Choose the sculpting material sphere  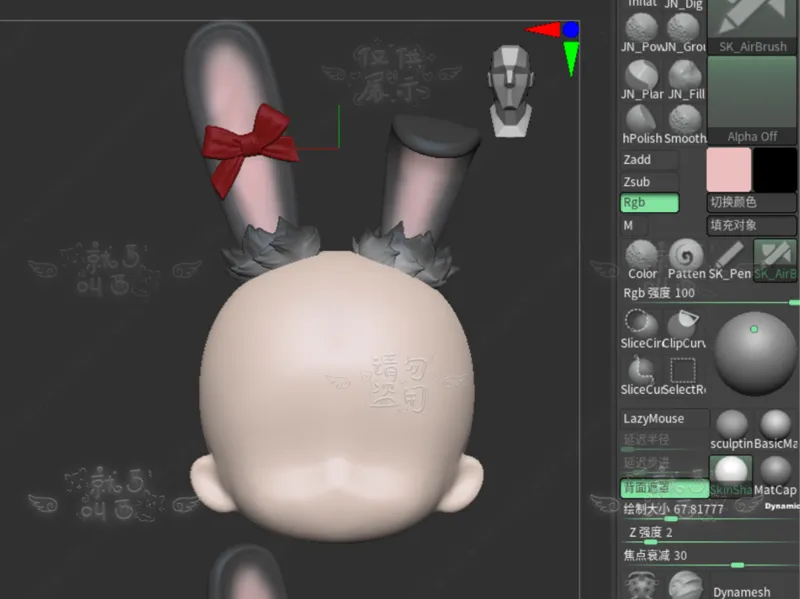coord(731,430)
